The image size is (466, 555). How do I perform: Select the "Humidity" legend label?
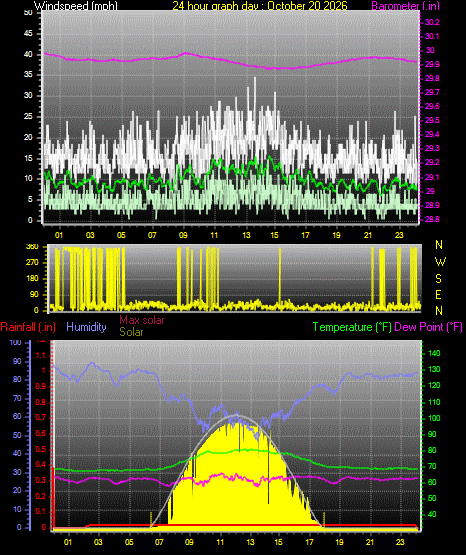(86, 327)
